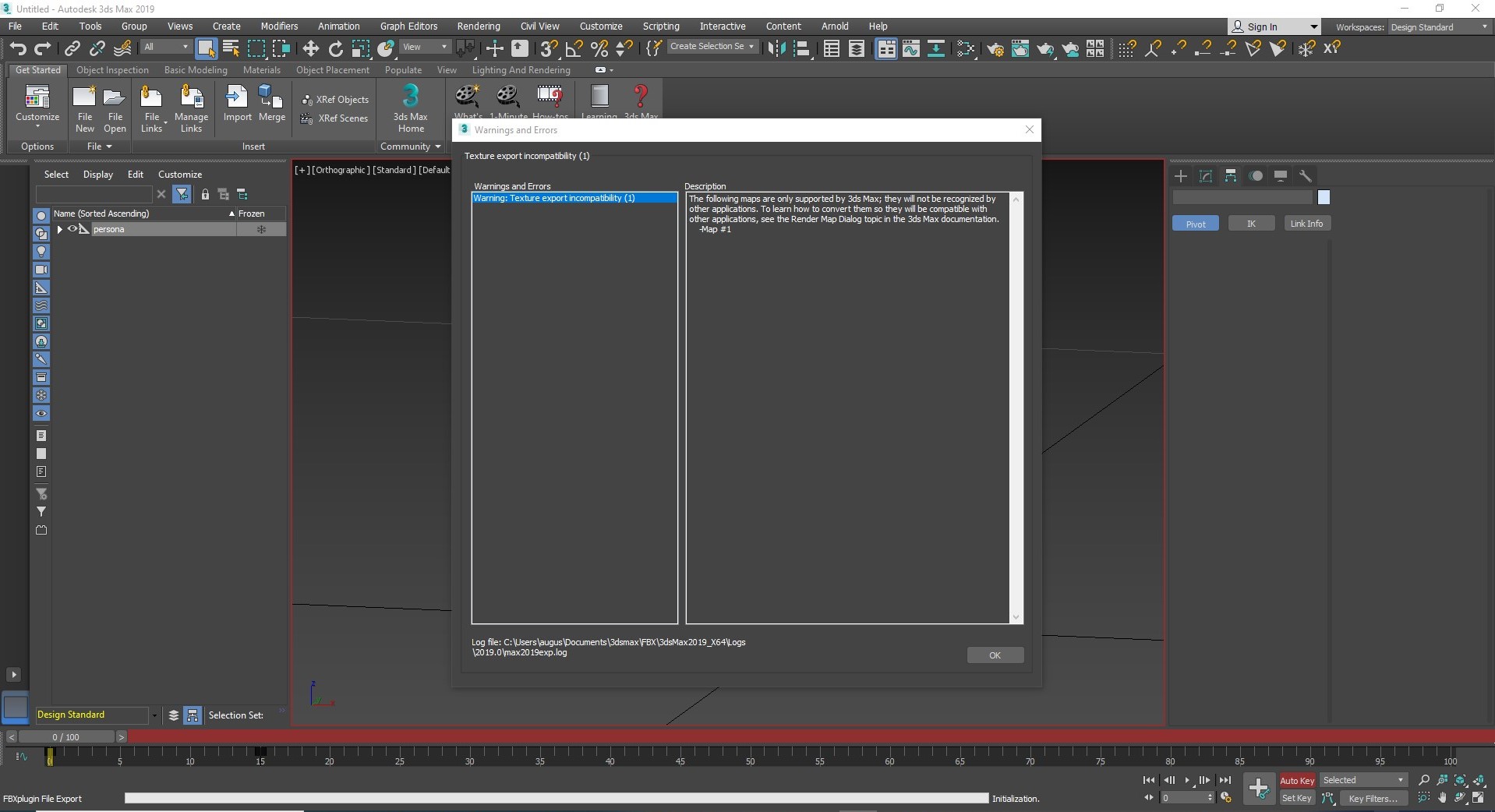
Task: Select the Bind to Space Warp tool
Action: (x=122, y=48)
